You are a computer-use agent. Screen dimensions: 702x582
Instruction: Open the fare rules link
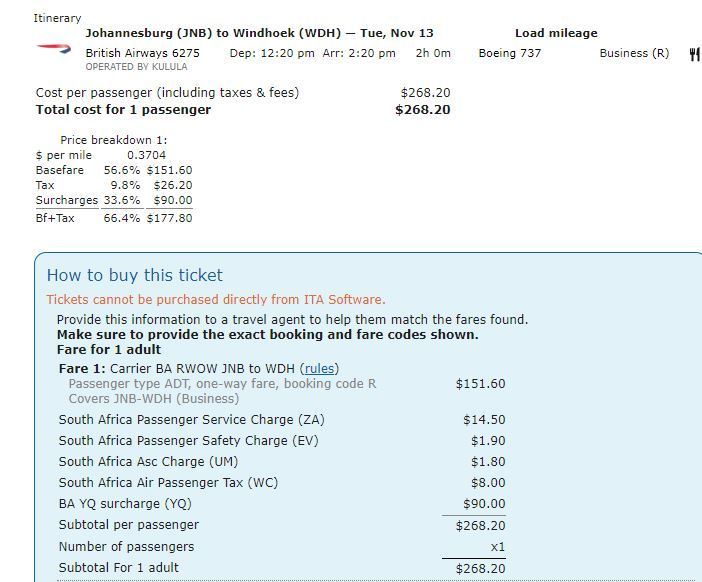coord(319,368)
